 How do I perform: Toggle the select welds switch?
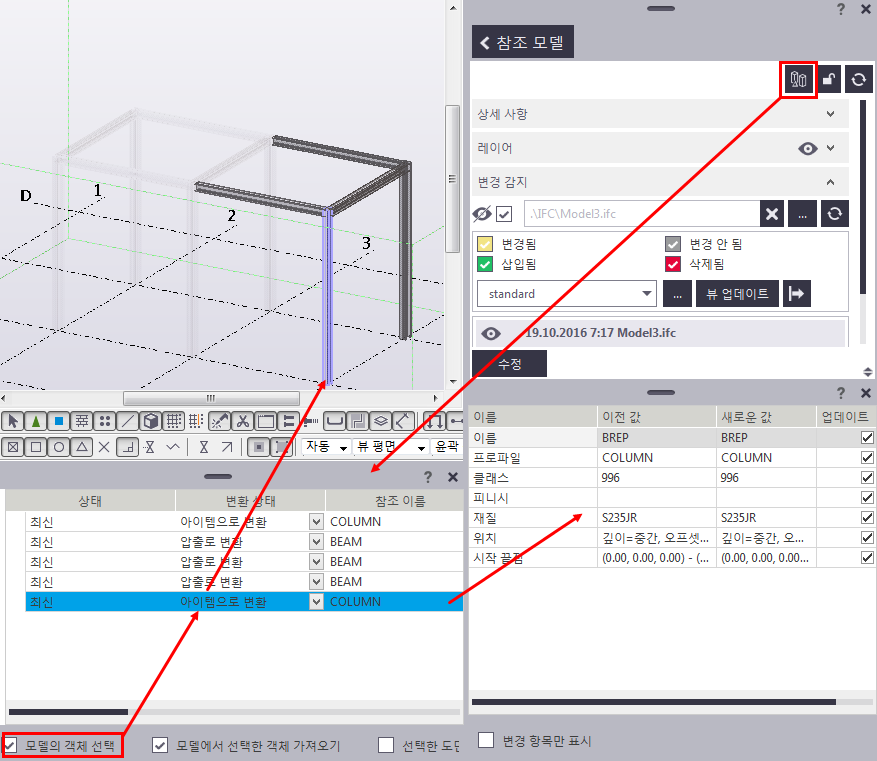219,421
